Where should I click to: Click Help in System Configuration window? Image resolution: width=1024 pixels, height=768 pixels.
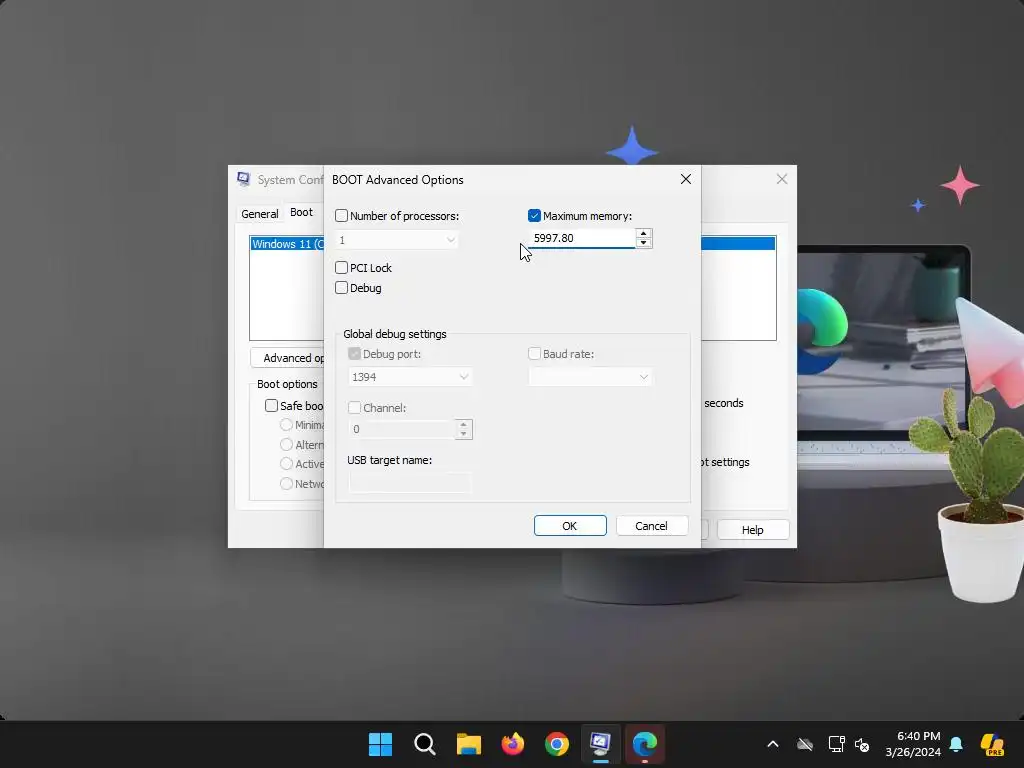752,530
